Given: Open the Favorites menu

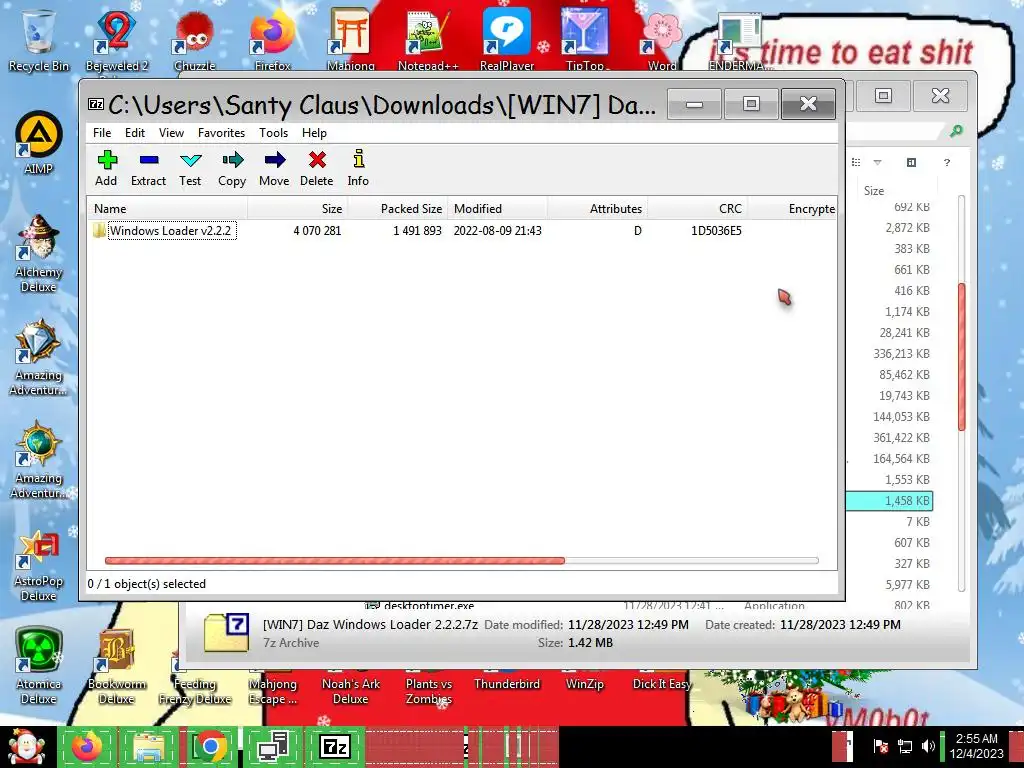Looking at the screenshot, I should coord(221,133).
